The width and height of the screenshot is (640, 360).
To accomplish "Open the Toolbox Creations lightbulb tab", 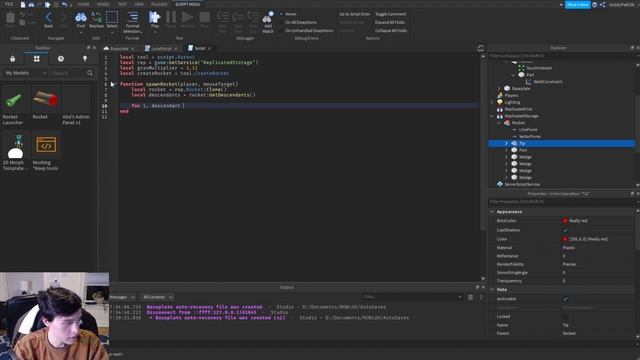I will 85,59.
